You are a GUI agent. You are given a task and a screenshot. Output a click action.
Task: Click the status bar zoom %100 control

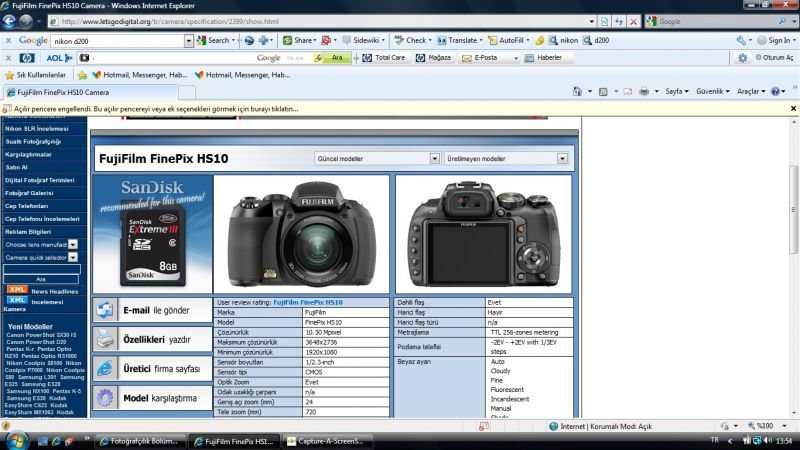(767, 426)
